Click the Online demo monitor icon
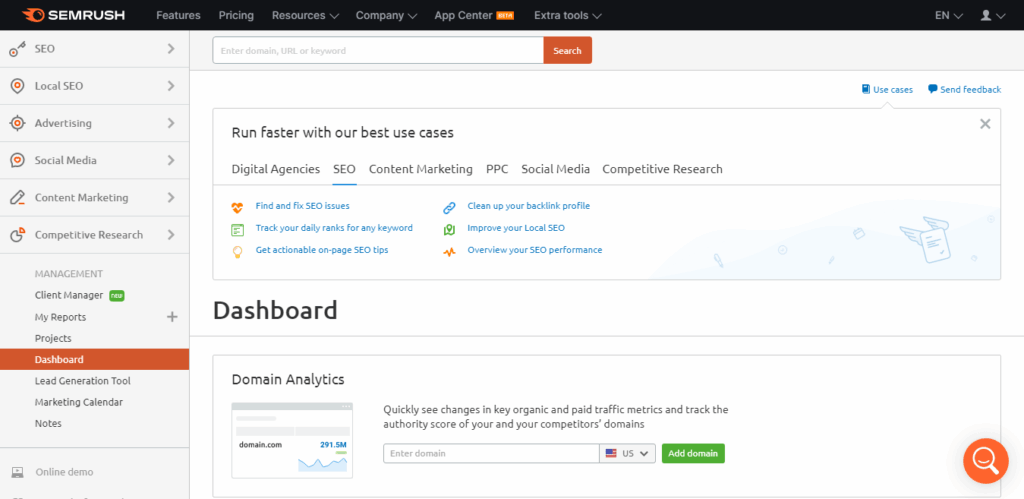Screen dimensions: 1024x499 point(17,472)
